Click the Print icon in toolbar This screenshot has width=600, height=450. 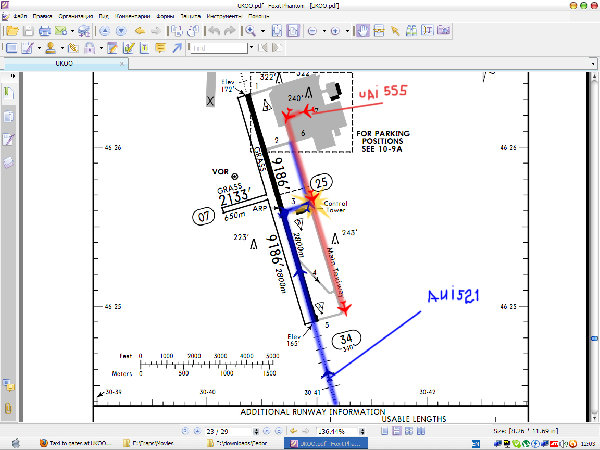tap(45, 31)
